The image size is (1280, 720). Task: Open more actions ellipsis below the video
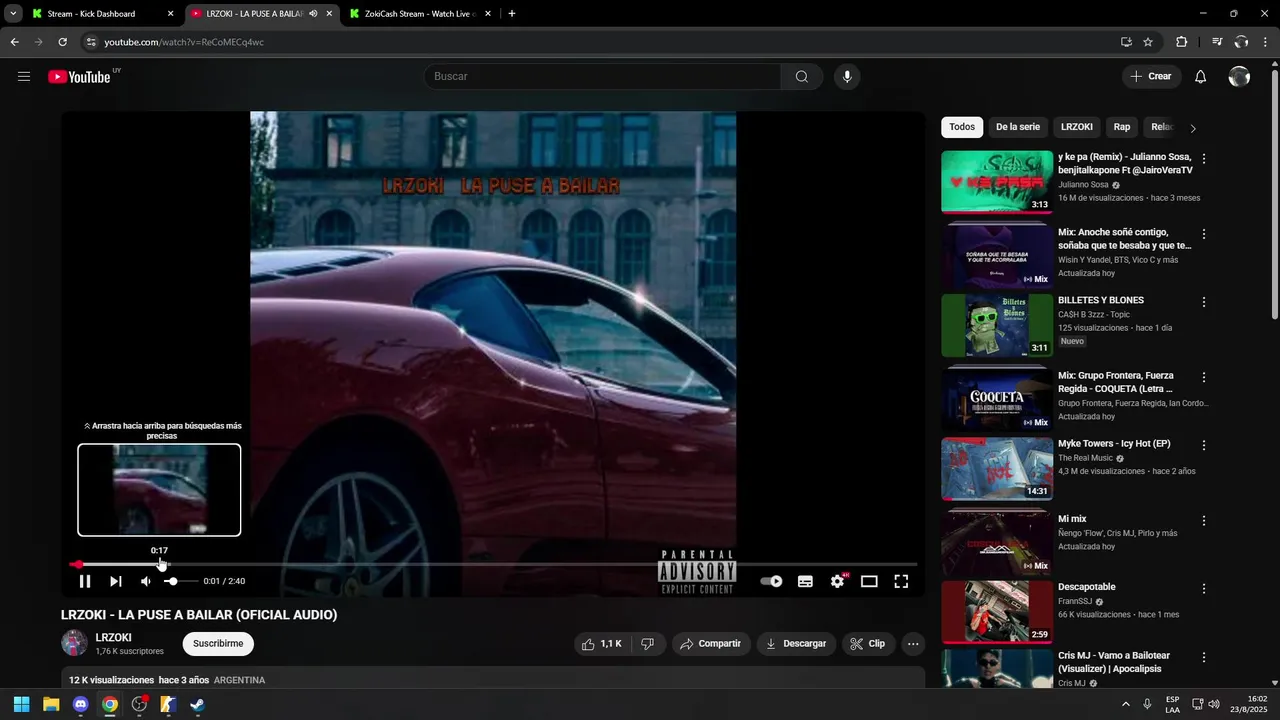913,644
